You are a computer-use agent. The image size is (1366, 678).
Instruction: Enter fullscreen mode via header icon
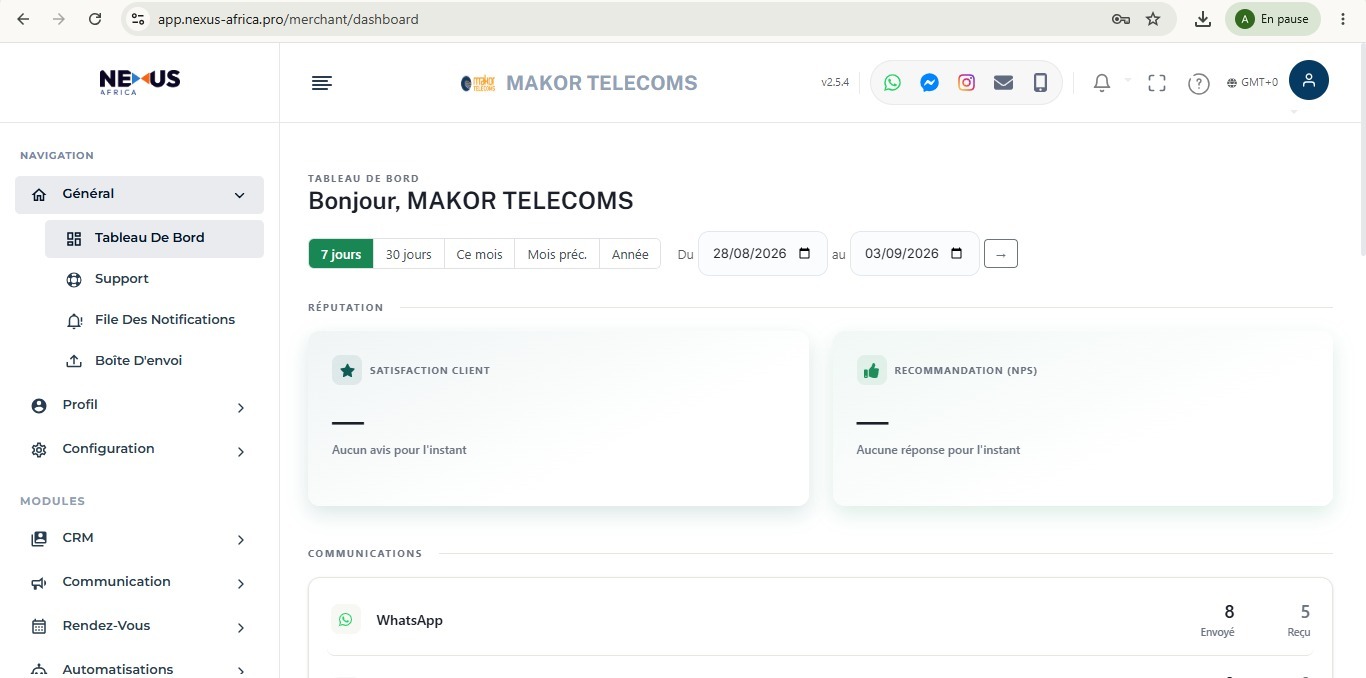pos(1157,83)
